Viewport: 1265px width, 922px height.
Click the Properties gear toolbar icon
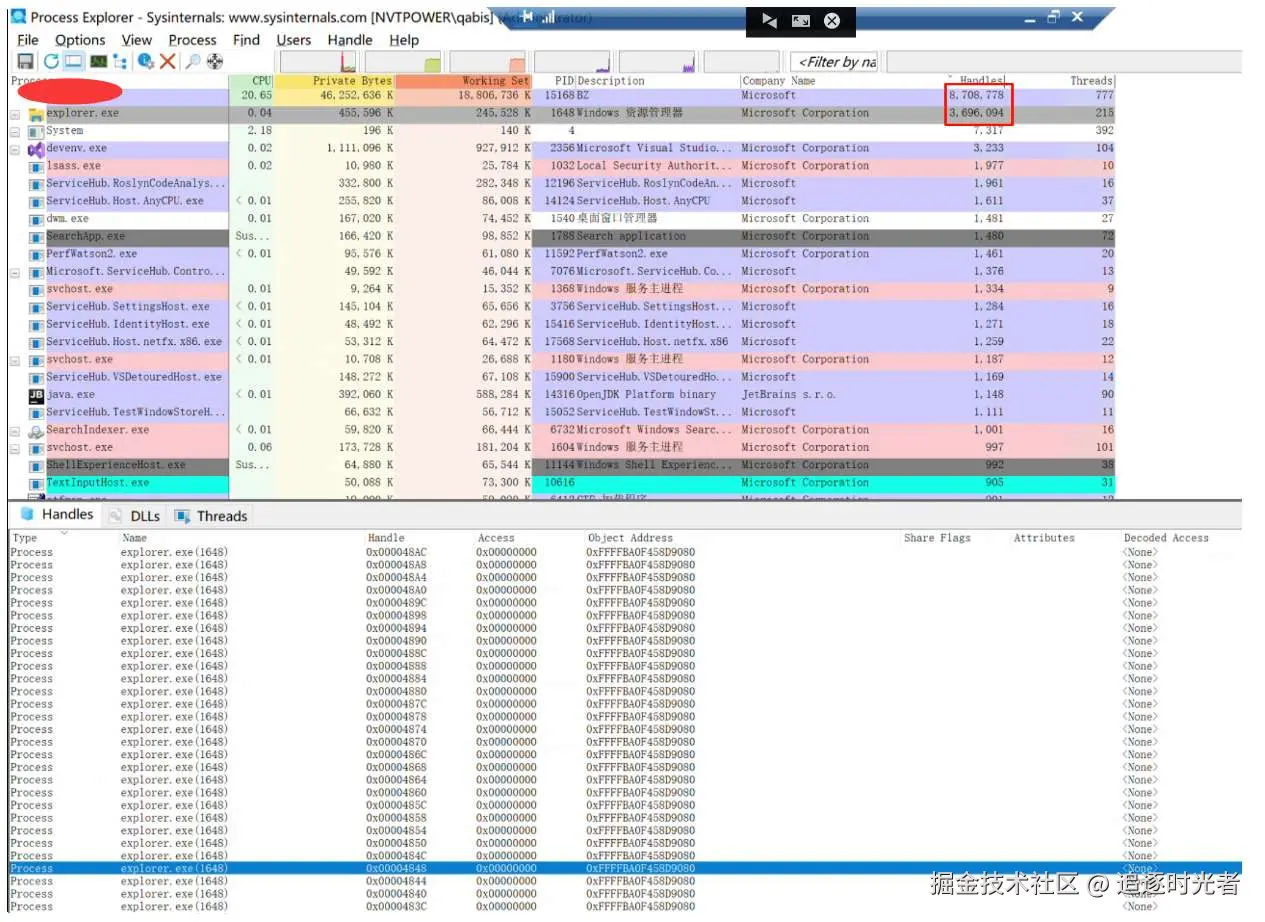[146, 62]
